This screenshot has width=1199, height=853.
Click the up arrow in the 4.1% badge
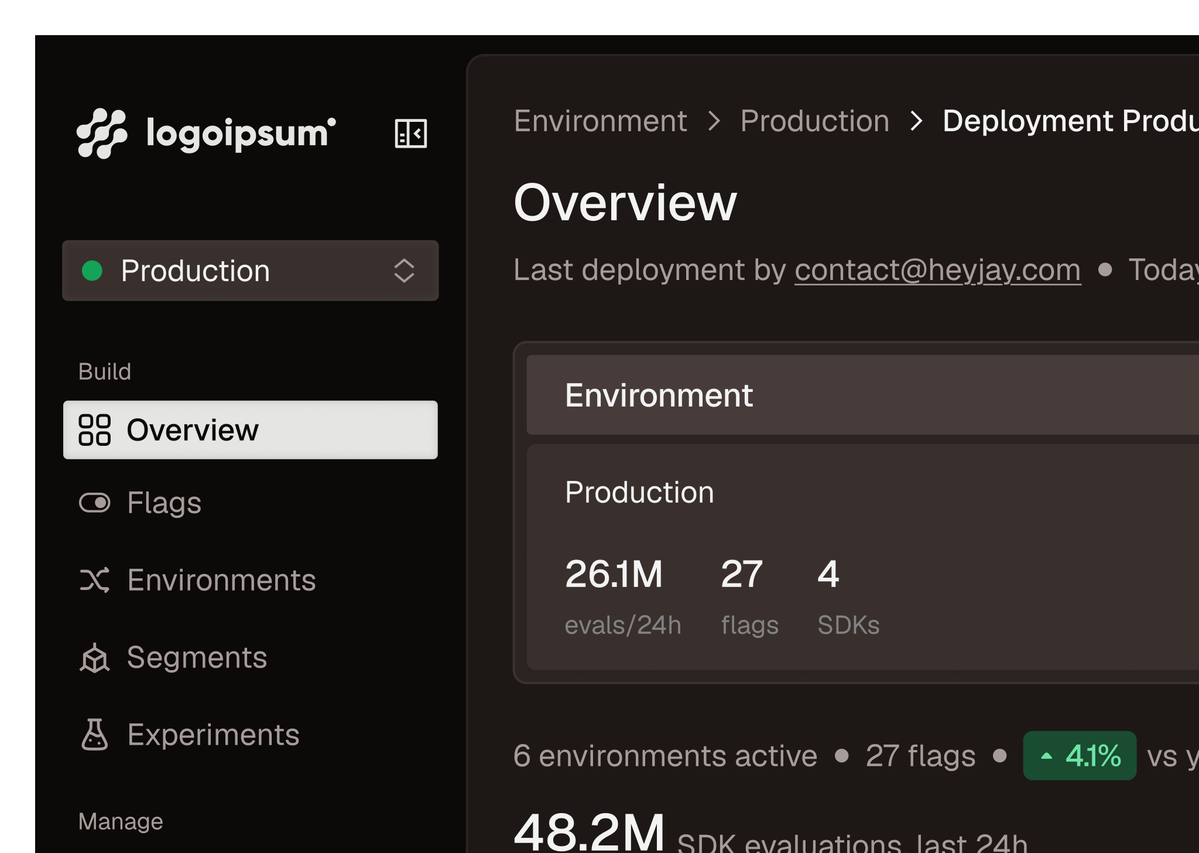click(1047, 756)
